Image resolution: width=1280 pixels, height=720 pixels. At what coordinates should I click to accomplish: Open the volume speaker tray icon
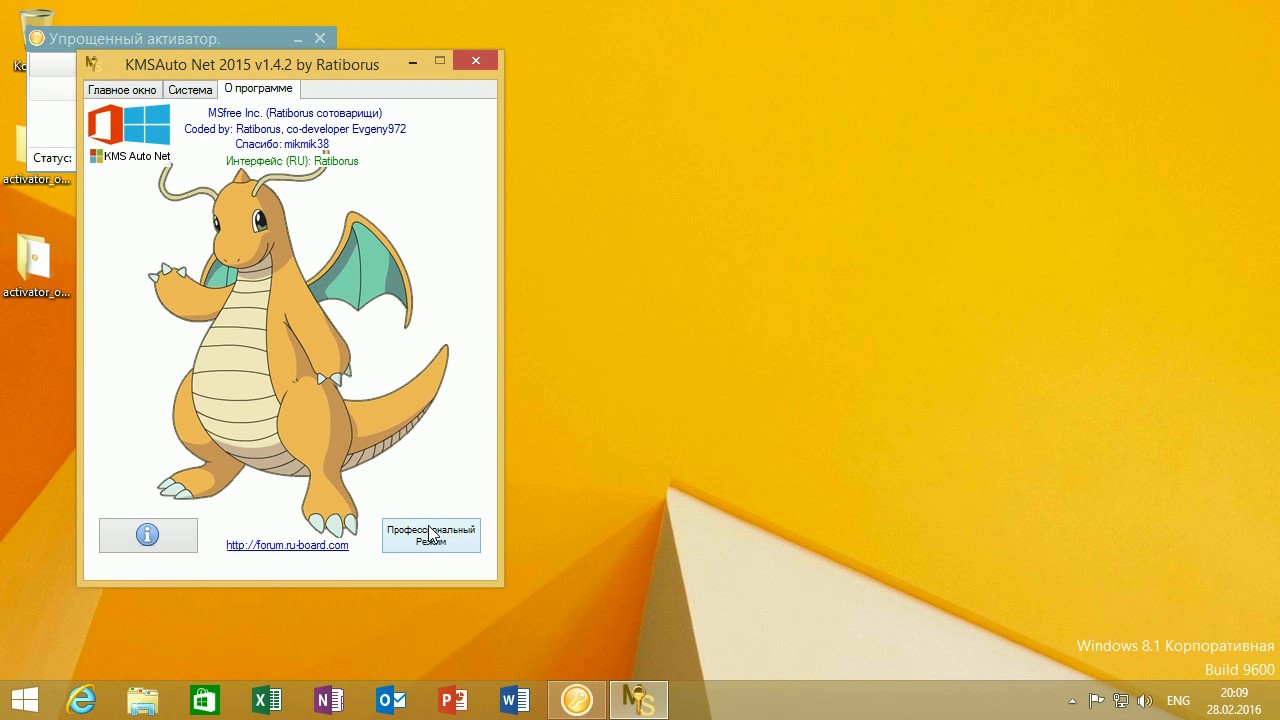(x=1145, y=701)
